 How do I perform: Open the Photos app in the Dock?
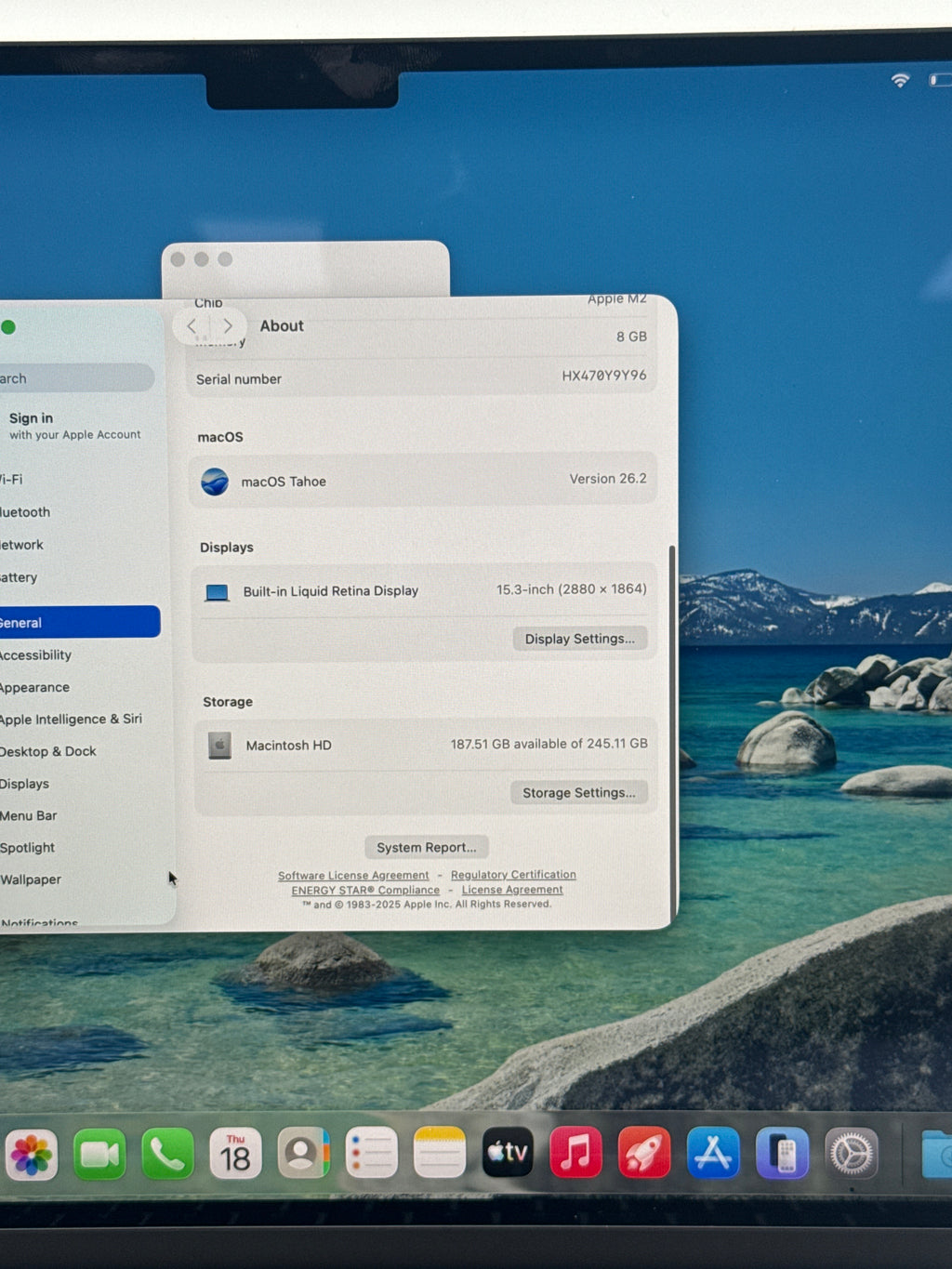coord(32,1155)
